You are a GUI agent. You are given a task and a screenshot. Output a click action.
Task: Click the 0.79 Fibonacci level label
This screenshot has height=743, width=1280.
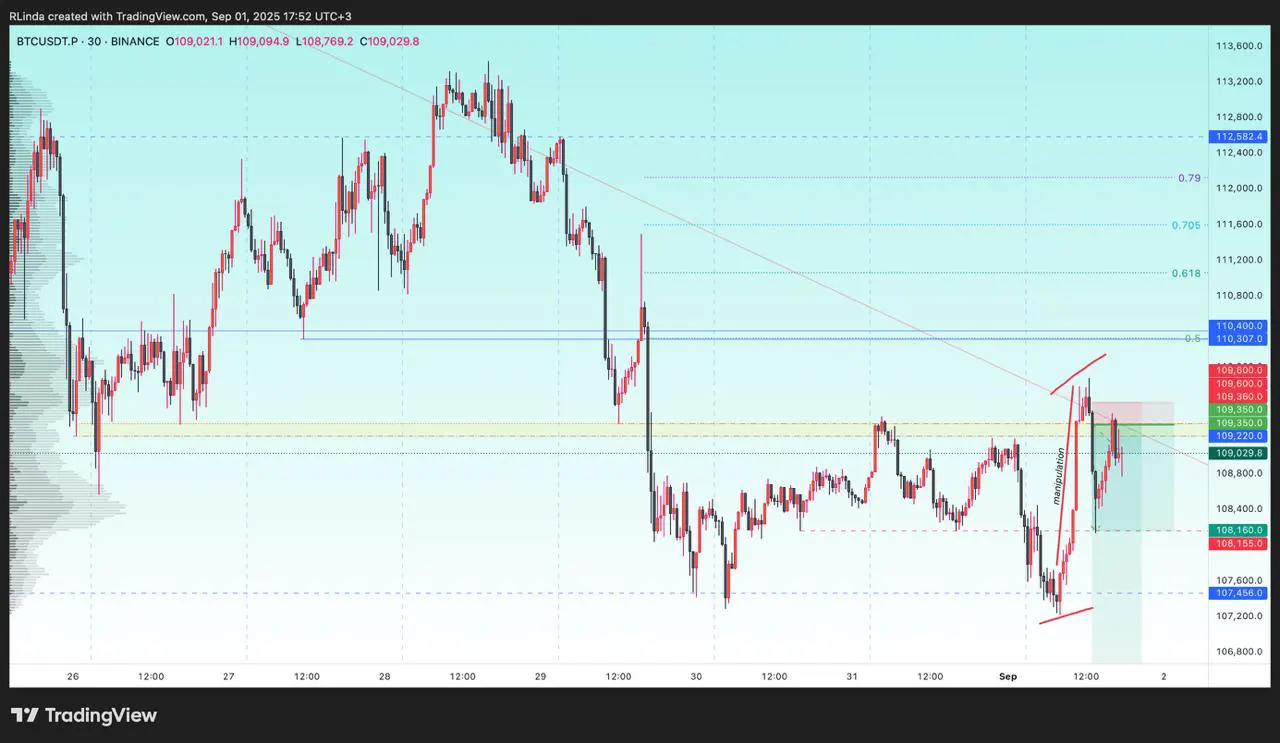click(1189, 178)
